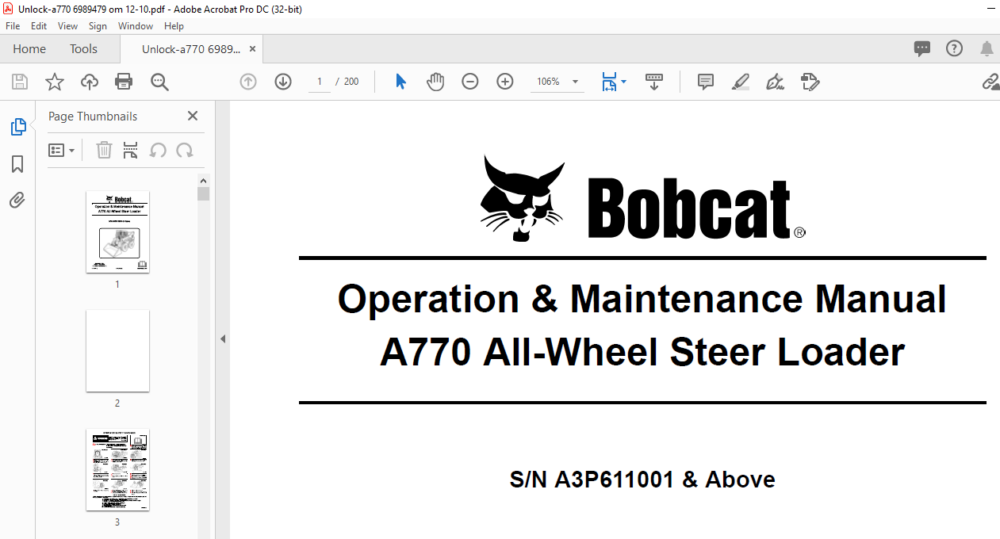1000x539 pixels.
Task: Open the Help menu
Action: coord(174,26)
